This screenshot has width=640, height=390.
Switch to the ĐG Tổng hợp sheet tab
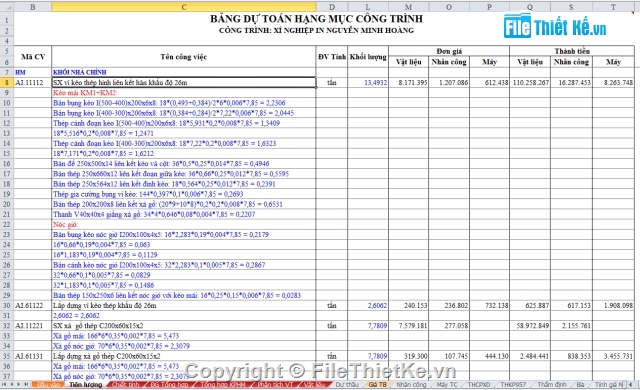click(169, 384)
